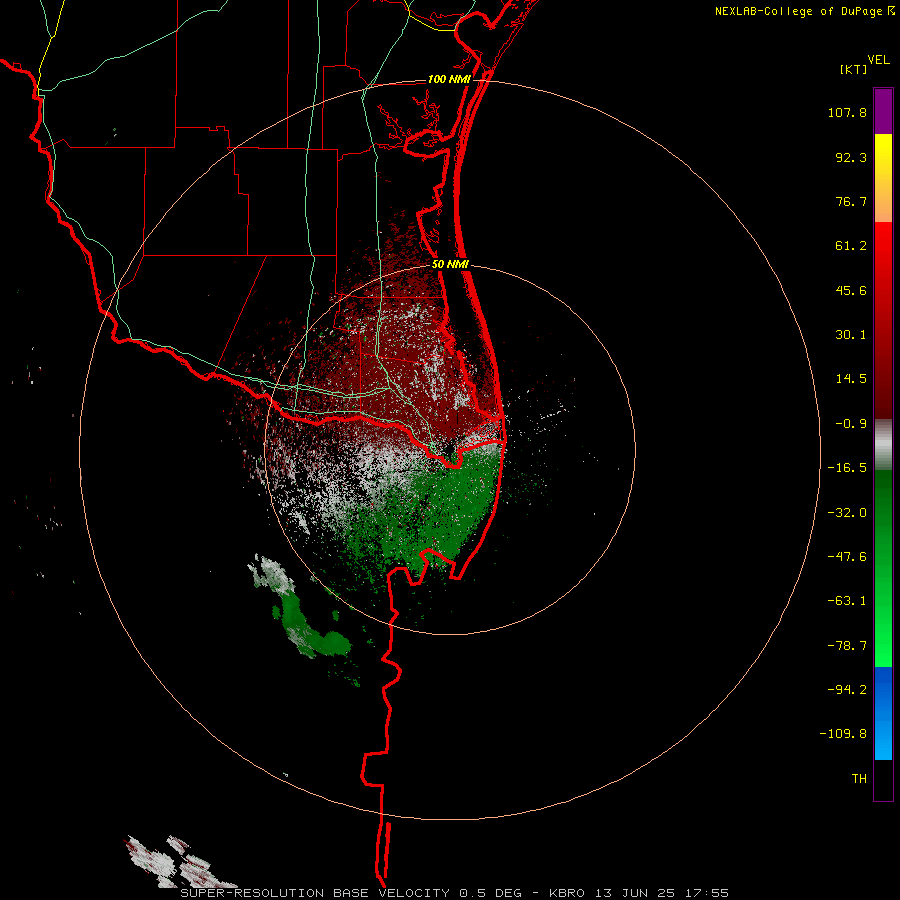Click the -32.0 legend value
The width and height of the screenshot is (900, 900).
coord(847,513)
